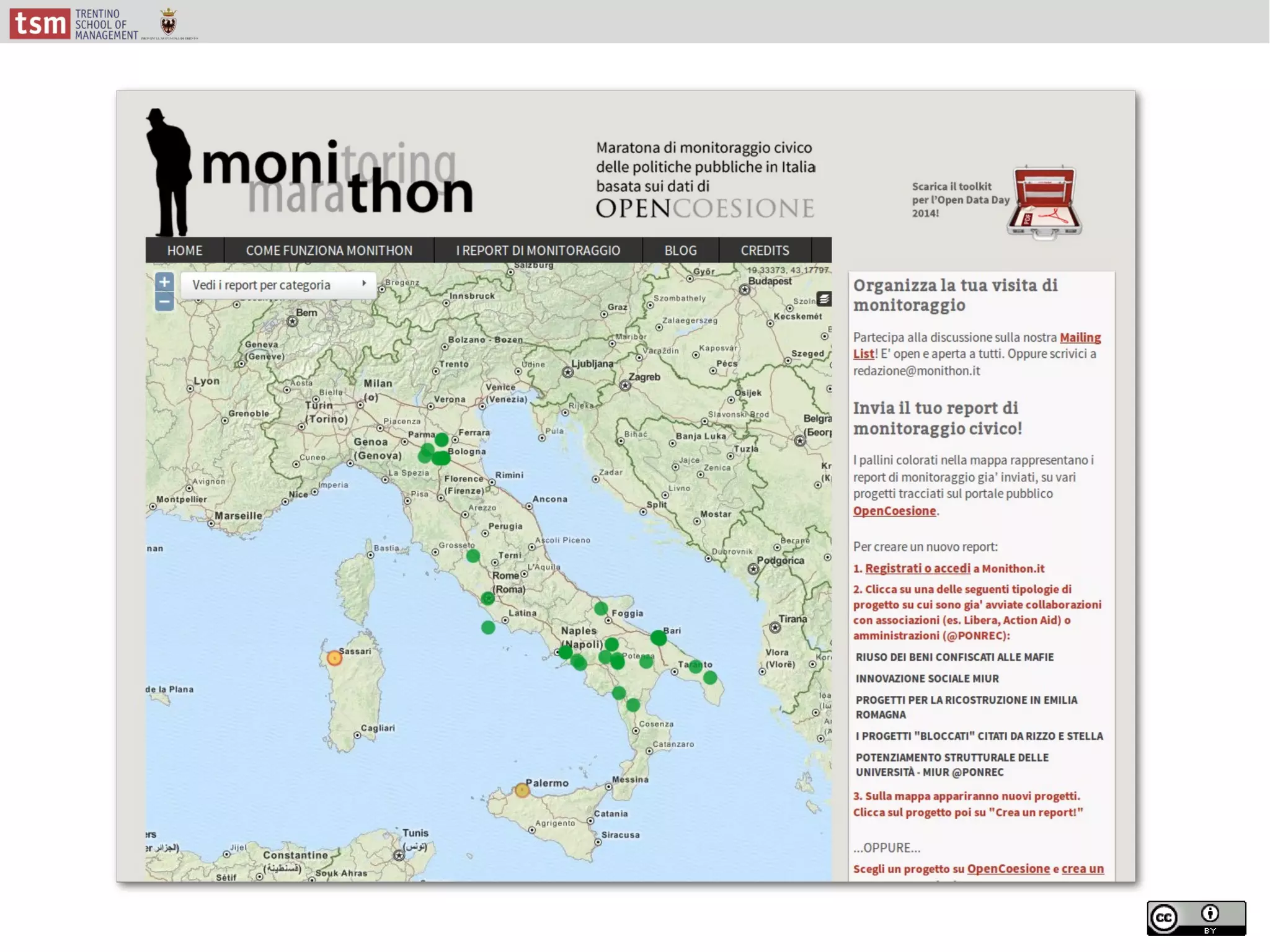
Task: Select 'RIUSO DEI BENI CONFISCATI ALLE MAFIE'
Action: 954,657
